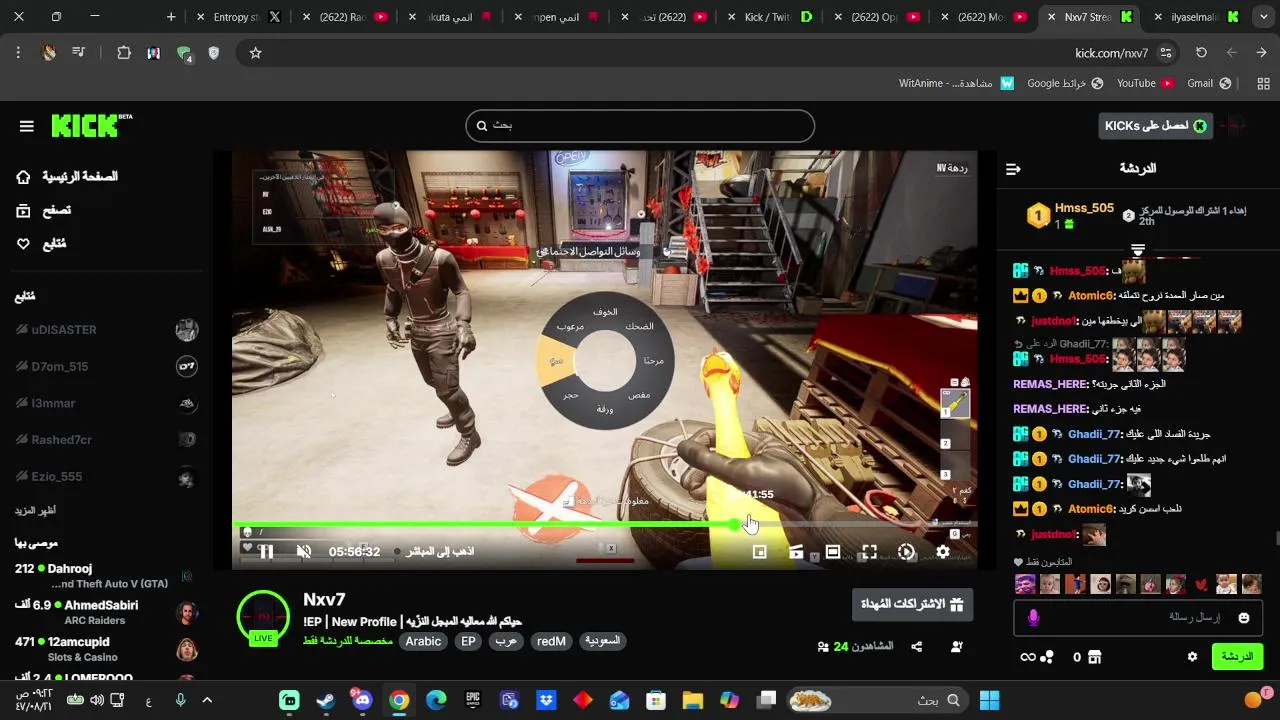Viewport: 1280px width, 720px height.
Task: Open recommended channel Dahrooj
Action: tap(106, 576)
